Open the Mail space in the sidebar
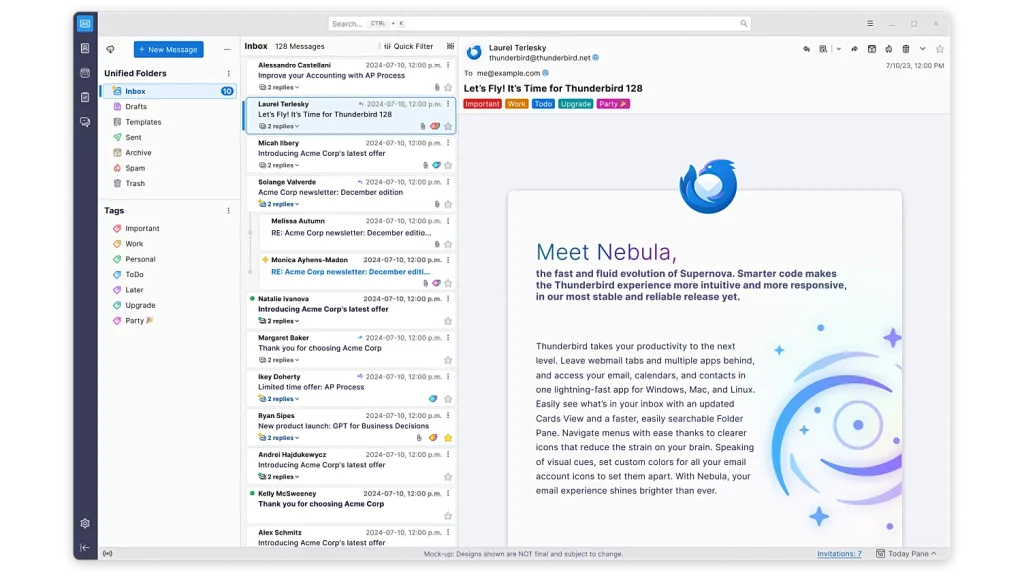This screenshot has height=576, width=1024. coord(85,24)
